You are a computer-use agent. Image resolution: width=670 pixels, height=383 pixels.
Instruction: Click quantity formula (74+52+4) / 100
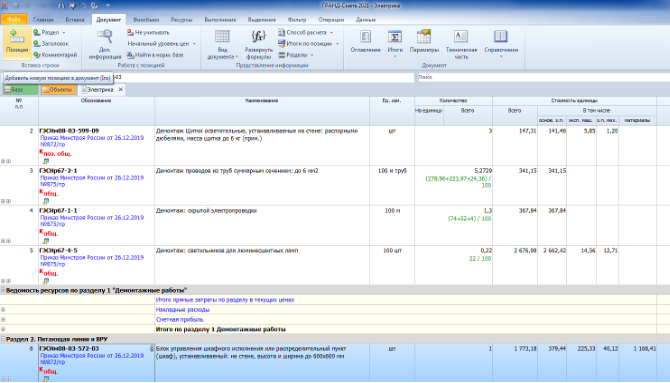[x=469, y=219]
